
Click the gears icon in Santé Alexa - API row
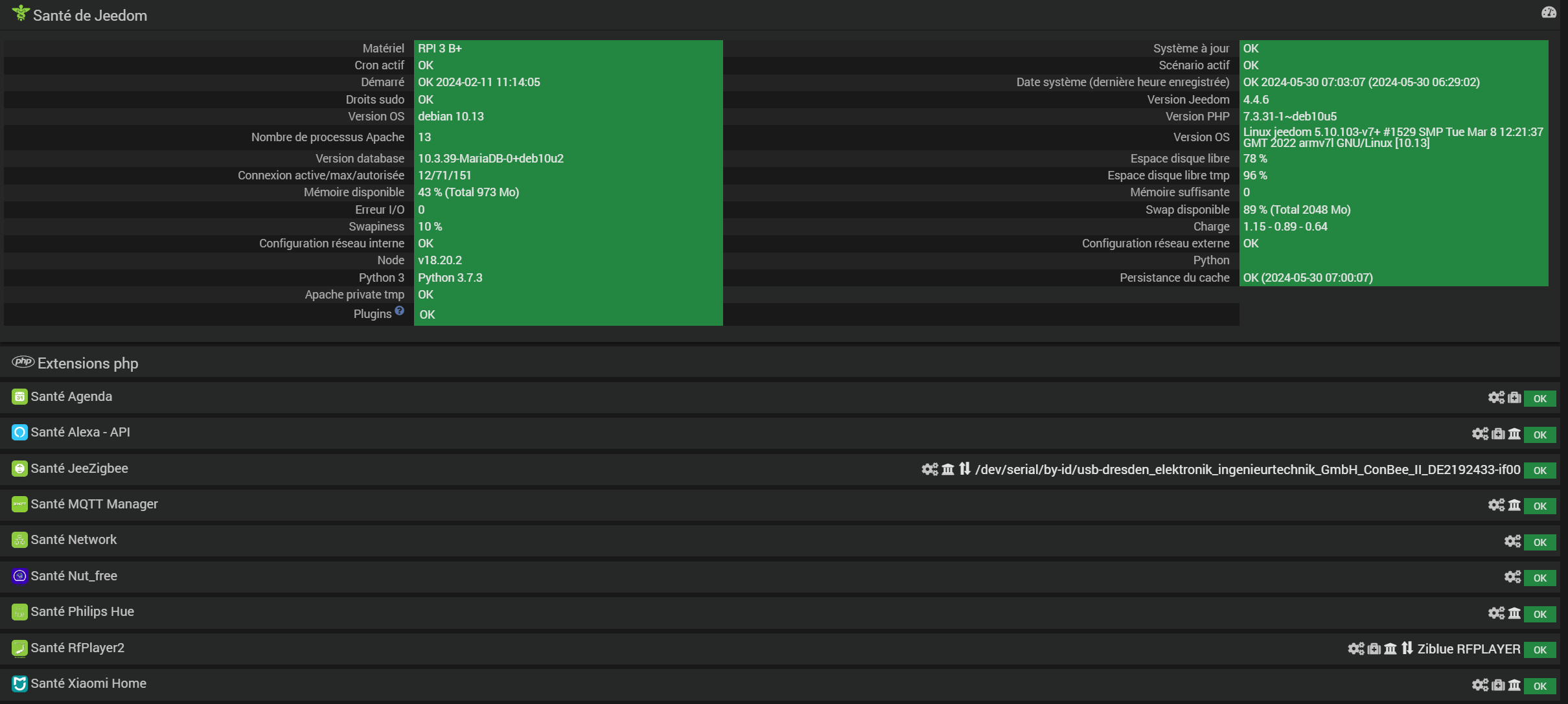pyautogui.click(x=1480, y=434)
